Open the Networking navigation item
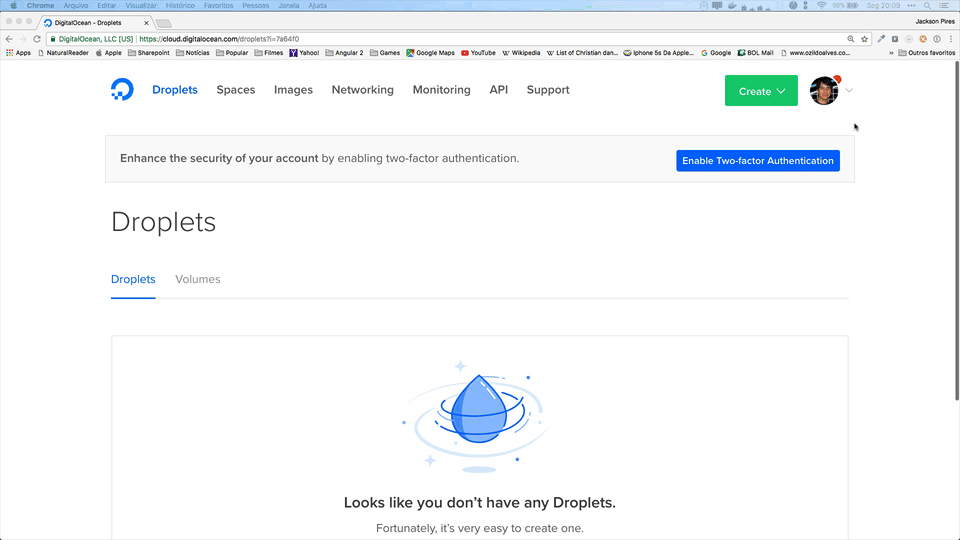The width and height of the screenshot is (960, 540). (x=362, y=90)
